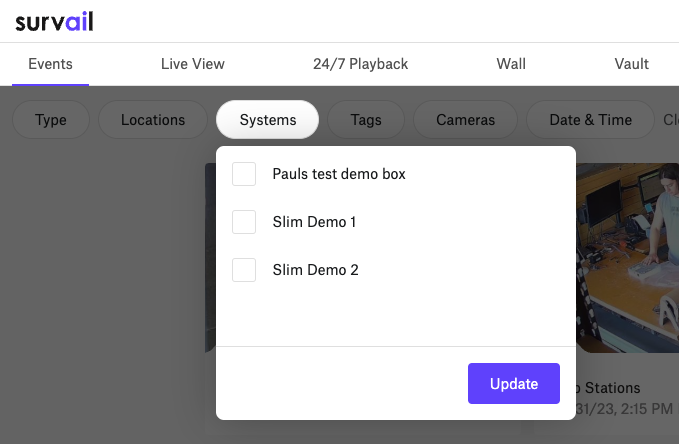
Task: Check the Pauls test demo box checkbox
Action: [244, 174]
